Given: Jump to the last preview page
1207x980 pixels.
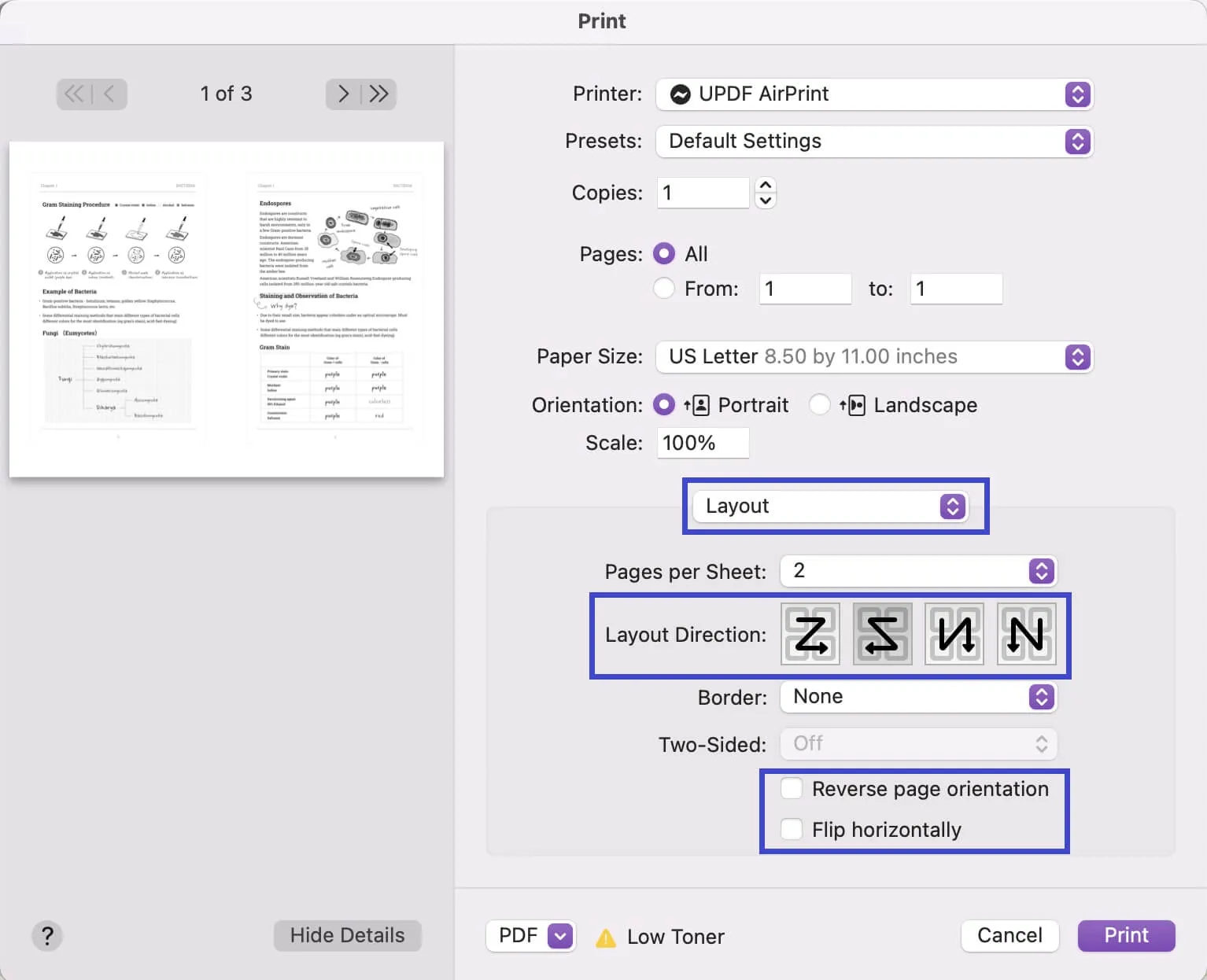Looking at the screenshot, I should coord(379,94).
